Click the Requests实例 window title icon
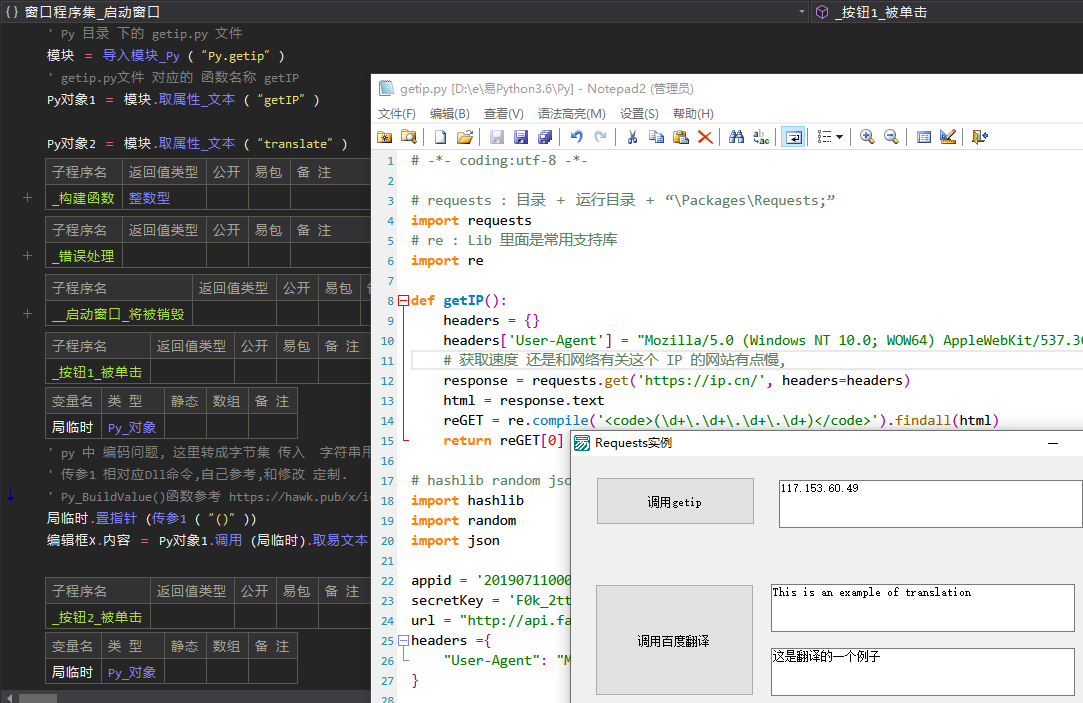The height and width of the screenshot is (703, 1083). point(582,443)
